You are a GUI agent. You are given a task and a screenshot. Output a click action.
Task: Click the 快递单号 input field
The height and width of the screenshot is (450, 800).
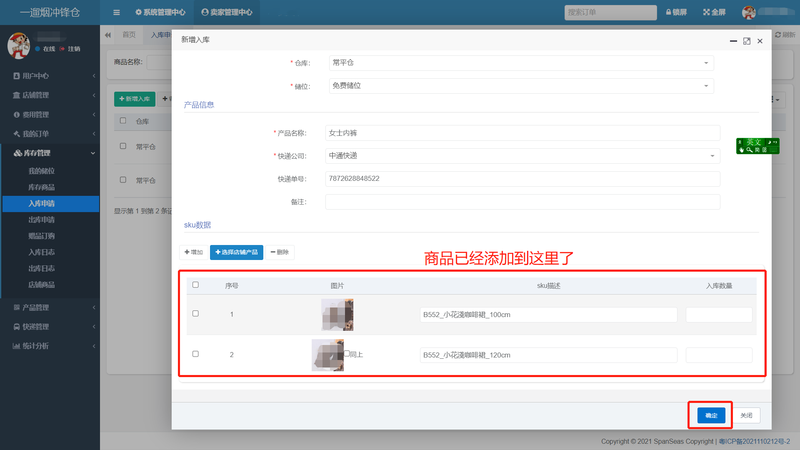(x=522, y=179)
